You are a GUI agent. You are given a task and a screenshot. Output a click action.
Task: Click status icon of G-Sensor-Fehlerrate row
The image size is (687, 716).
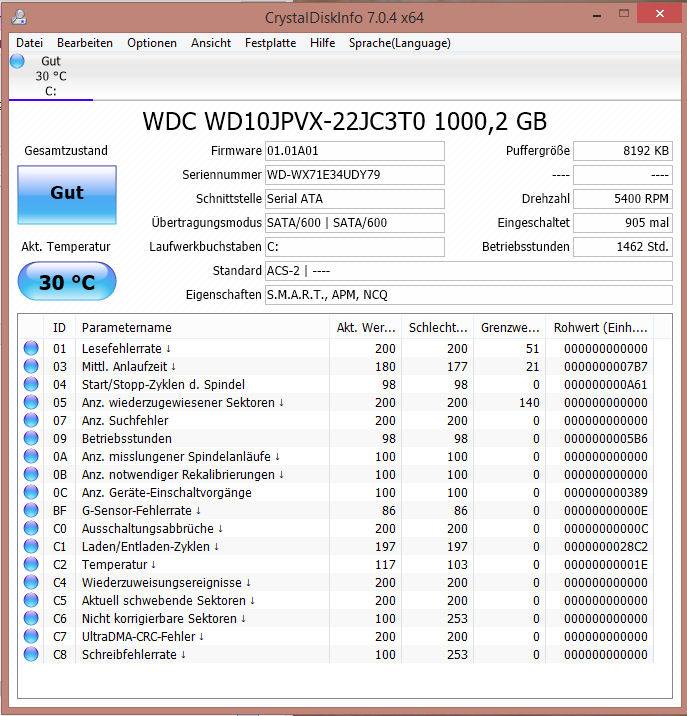(31, 510)
